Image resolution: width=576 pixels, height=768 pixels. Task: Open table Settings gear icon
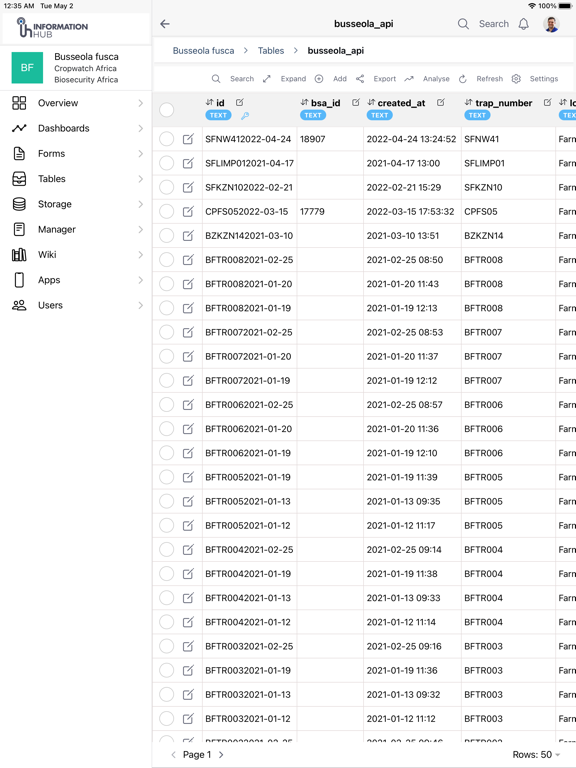(516, 79)
